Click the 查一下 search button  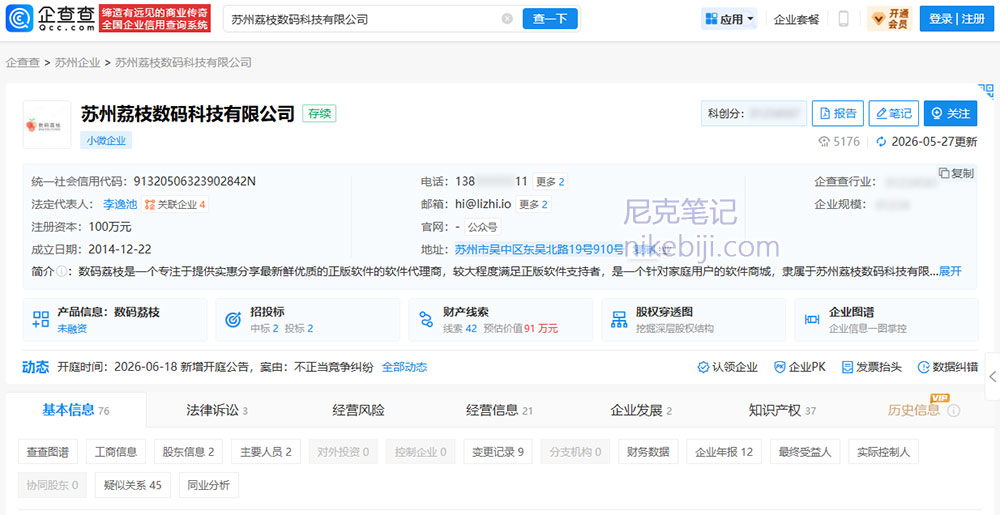point(550,19)
